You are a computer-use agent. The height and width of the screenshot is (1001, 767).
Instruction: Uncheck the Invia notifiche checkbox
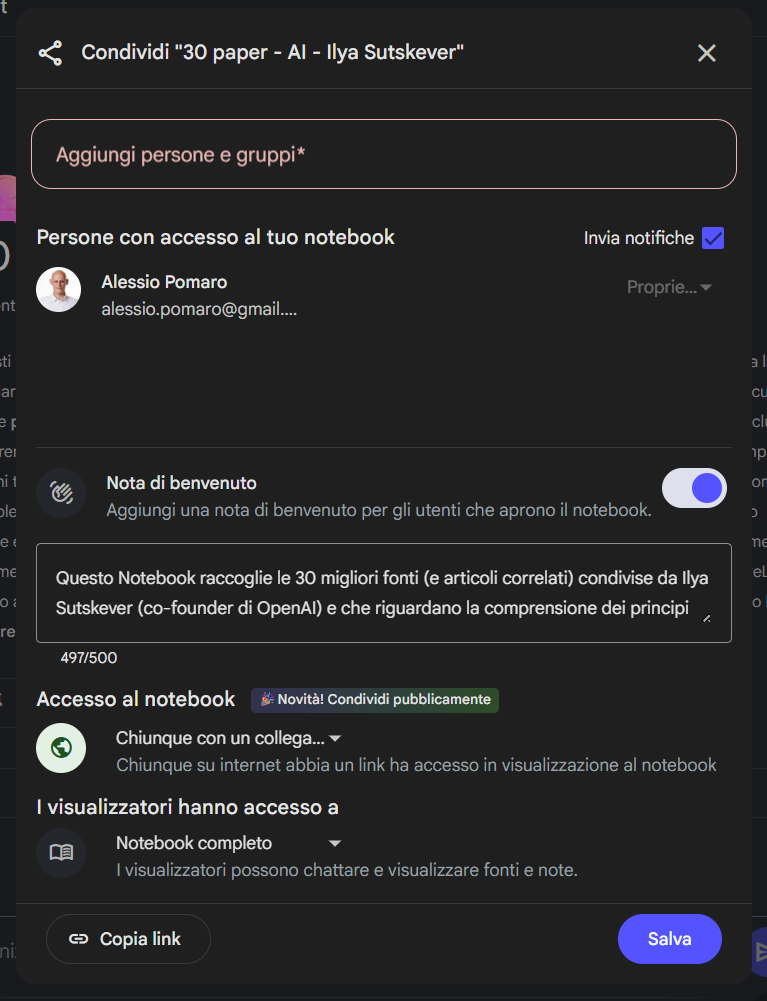(713, 238)
